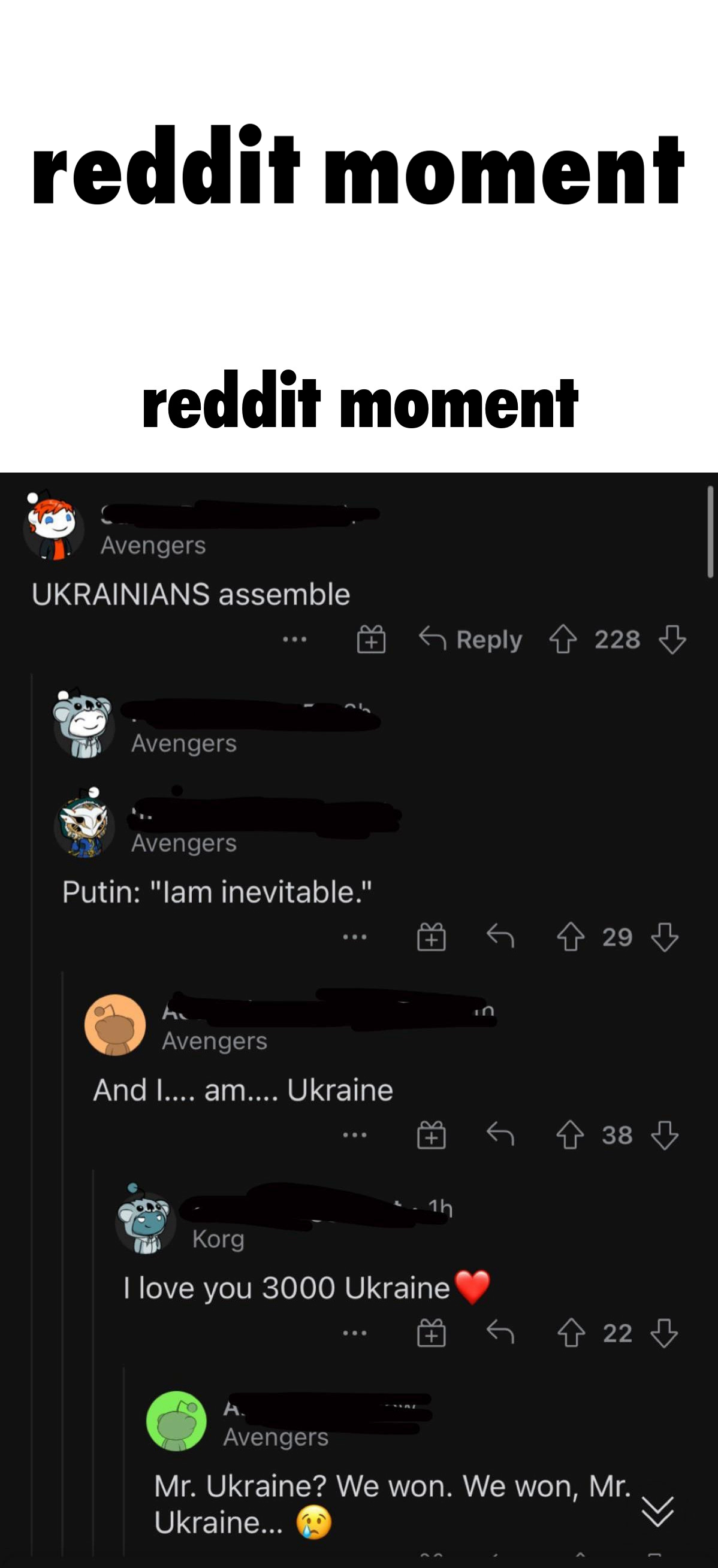This screenshot has height=1568, width=718.
Task: Upvote the Putin "Iam inevitable" comment
Action: click(x=570, y=937)
